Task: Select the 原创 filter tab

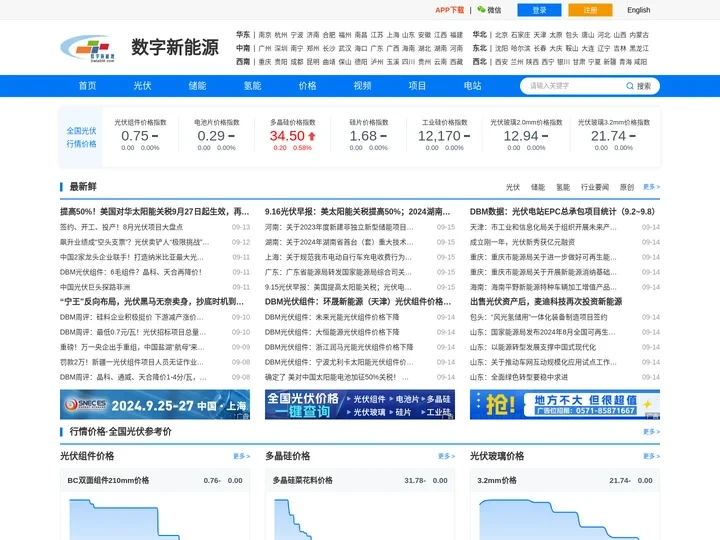Action: pyautogui.click(x=627, y=187)
